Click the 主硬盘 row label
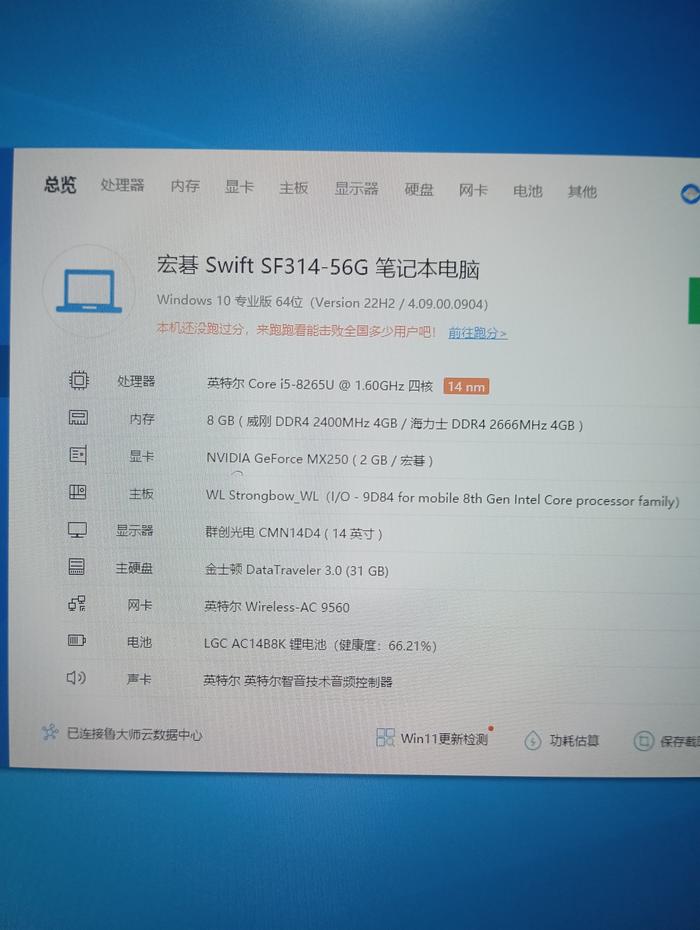700x930 pixels. click(x=134, y=568)
